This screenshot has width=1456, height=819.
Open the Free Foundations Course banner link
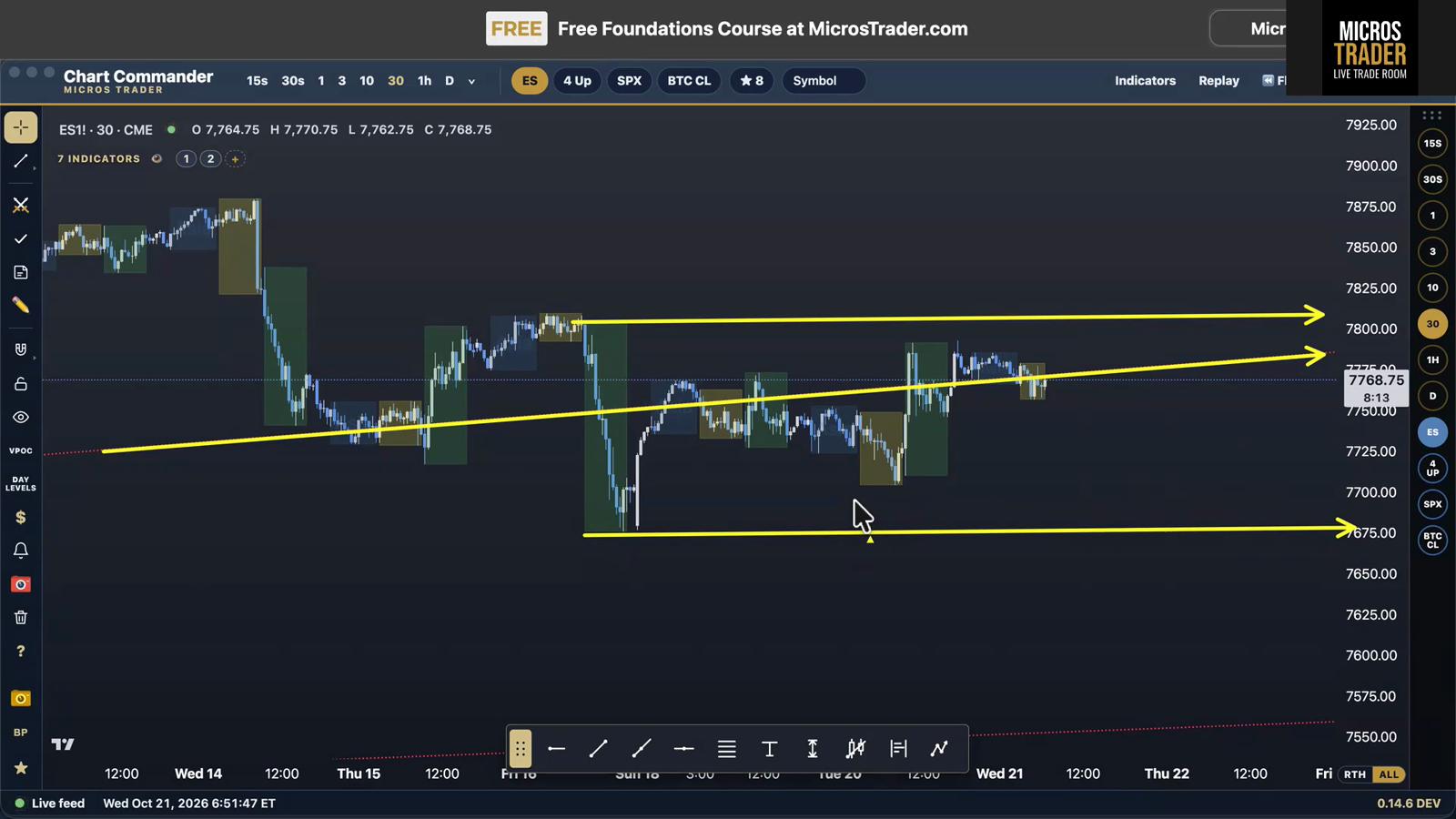763,29
